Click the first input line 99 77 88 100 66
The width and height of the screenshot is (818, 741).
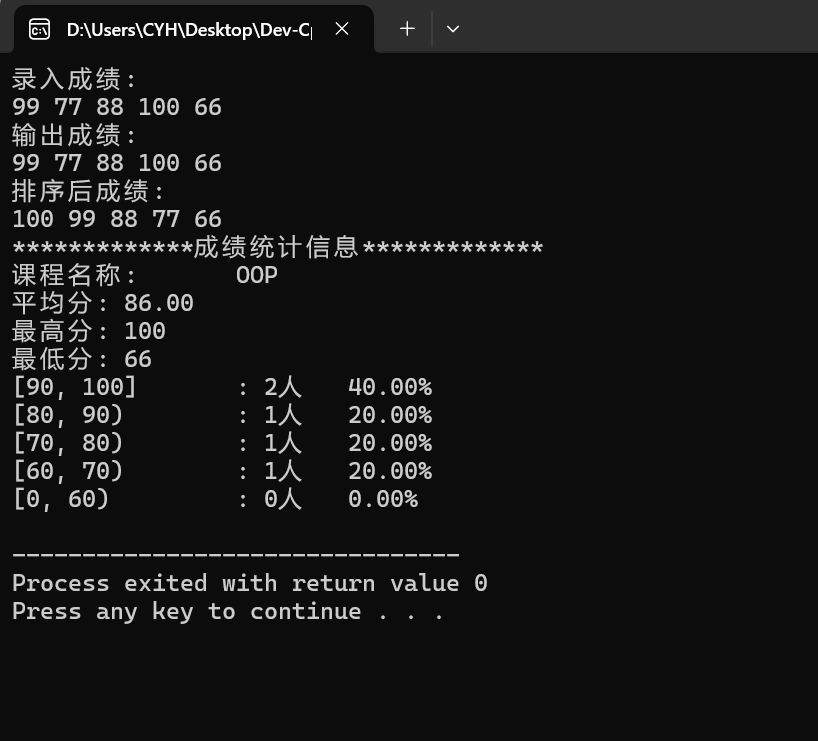click(117, 107)
